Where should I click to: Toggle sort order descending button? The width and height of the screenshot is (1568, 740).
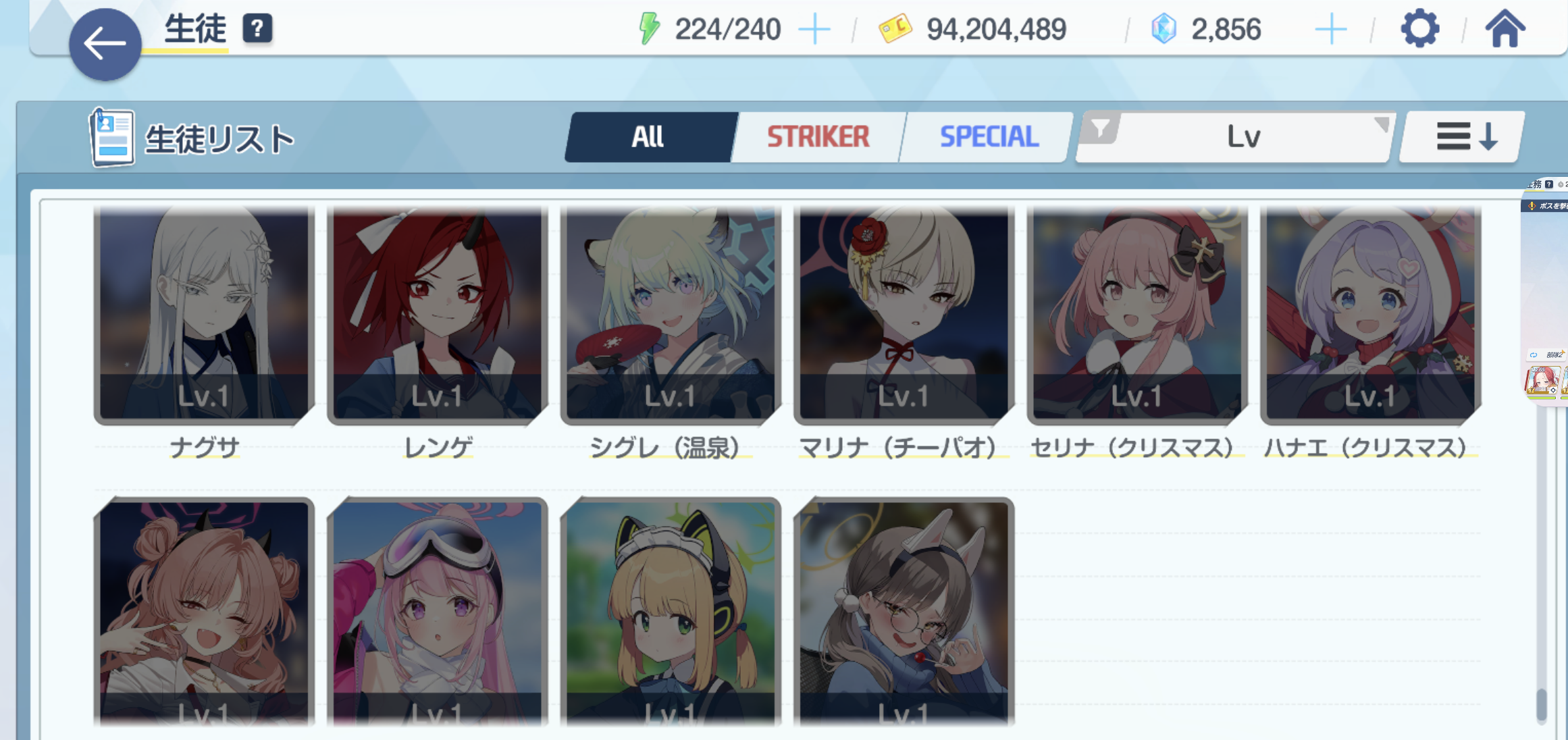coord(1463,137)
